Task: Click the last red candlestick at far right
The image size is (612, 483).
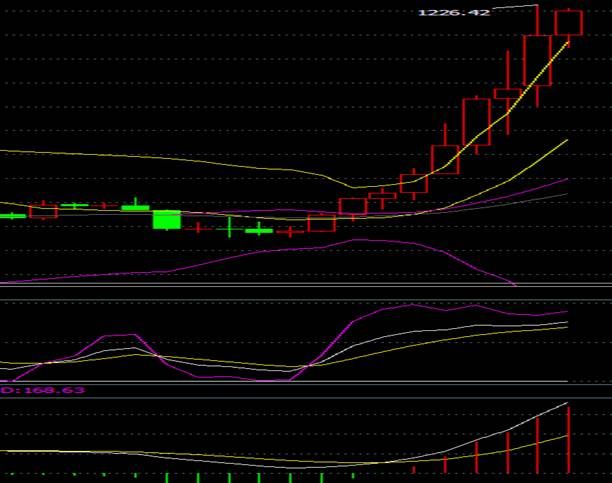Action: click(569, 22)
